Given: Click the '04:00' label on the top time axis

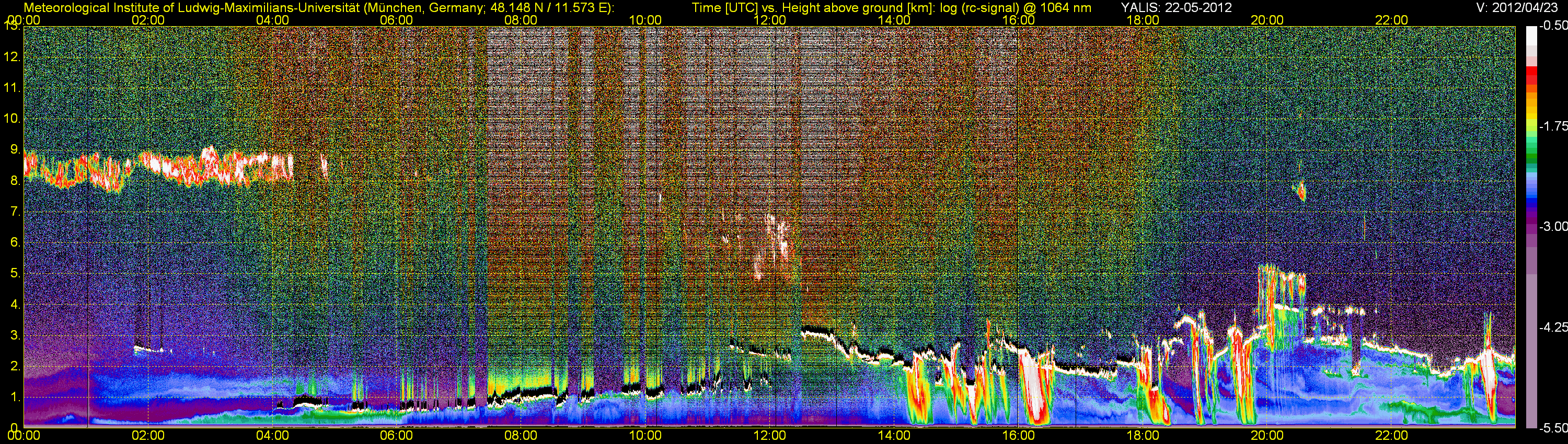Looking at the screenshot, I should 272,20.
